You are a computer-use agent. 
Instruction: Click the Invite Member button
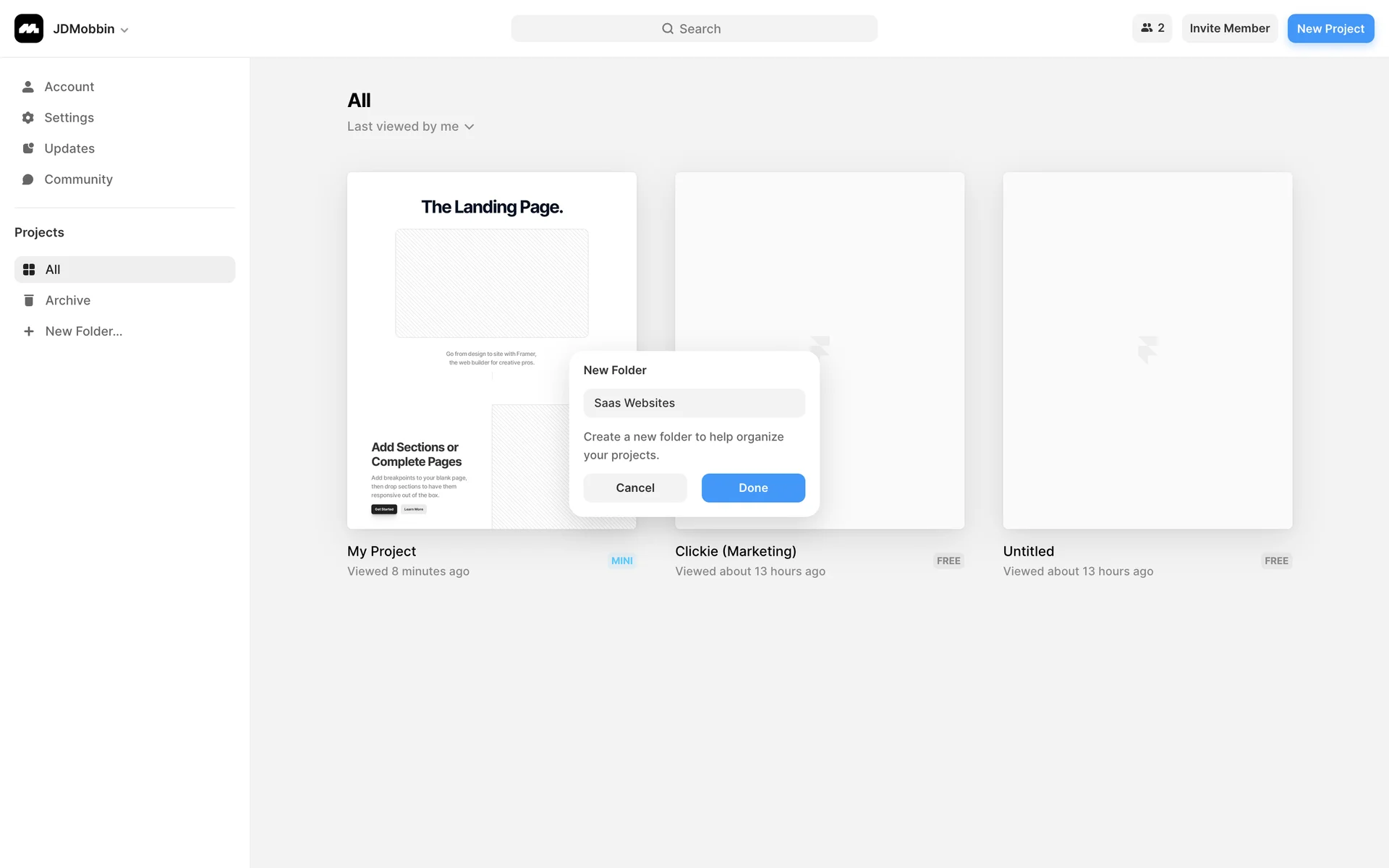click(1229, 28)
